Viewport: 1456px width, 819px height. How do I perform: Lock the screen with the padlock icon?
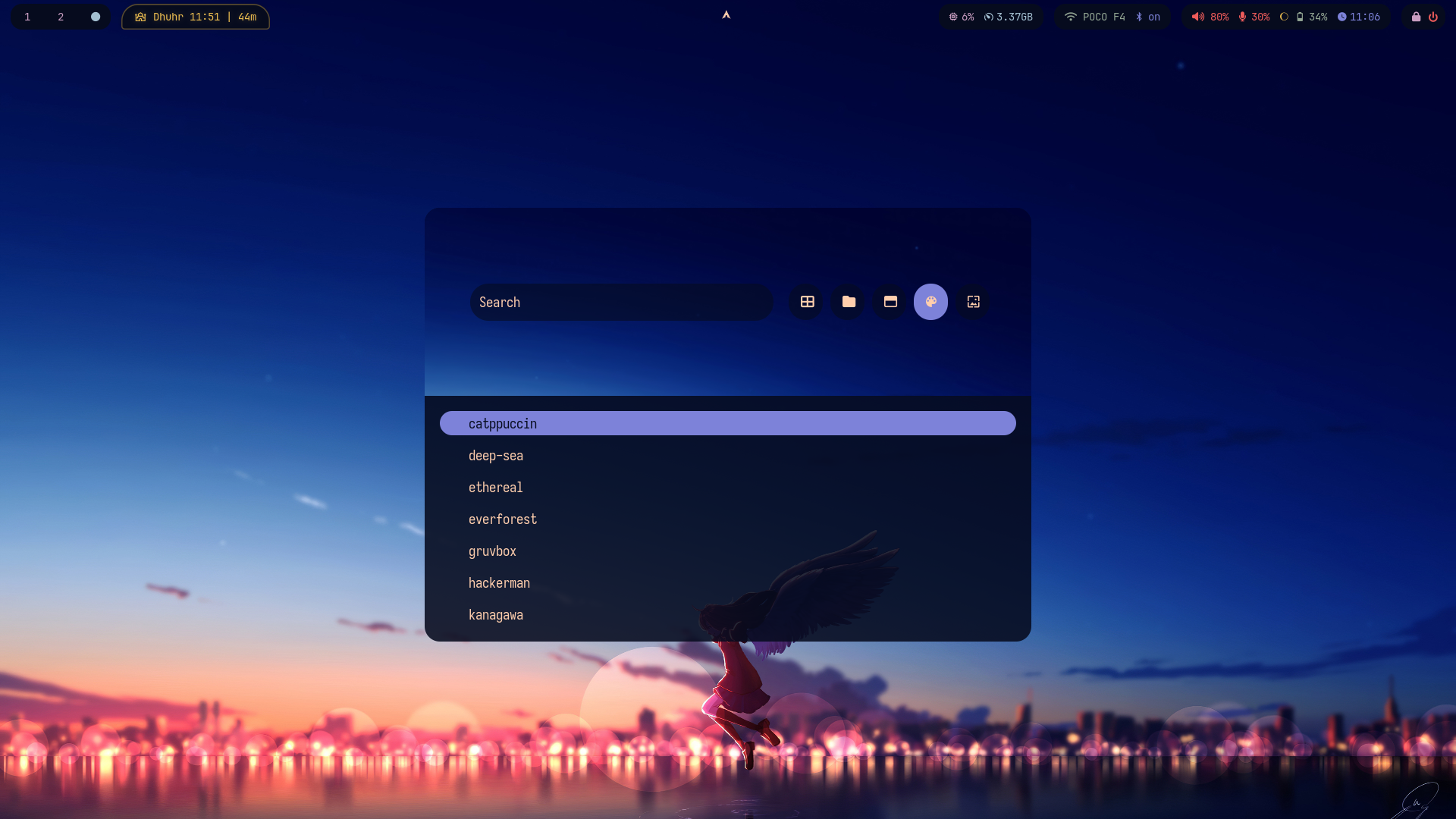tap(1416, 17)
